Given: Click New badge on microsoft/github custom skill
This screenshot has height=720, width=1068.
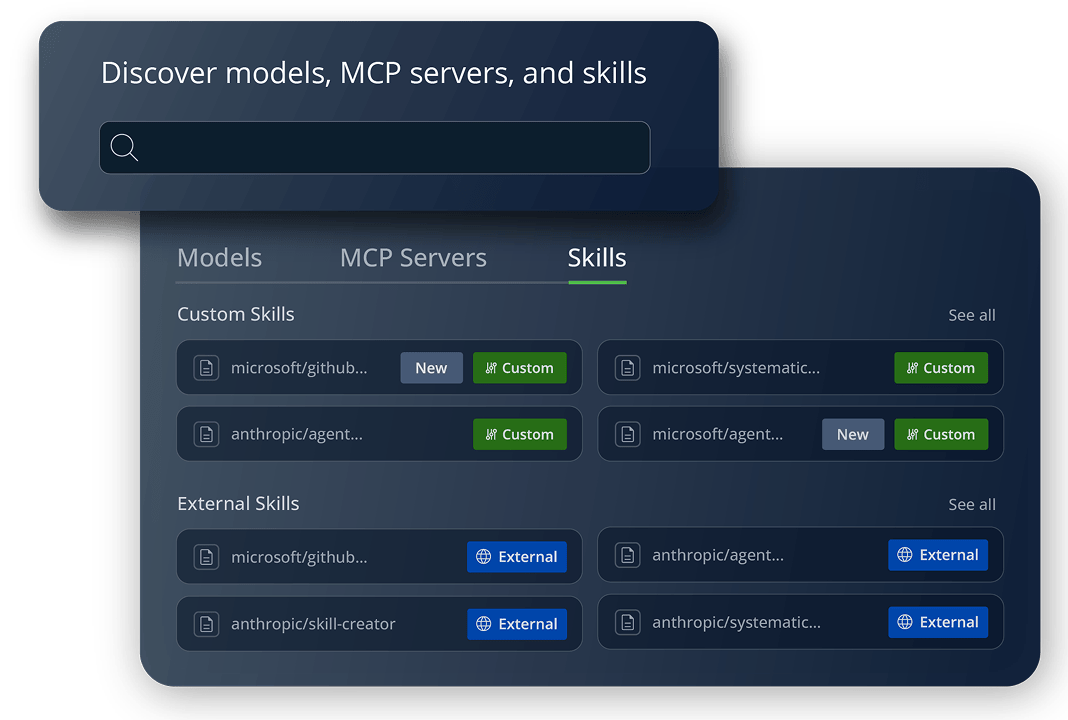Looking at the screenshot, I should (431, 368).
